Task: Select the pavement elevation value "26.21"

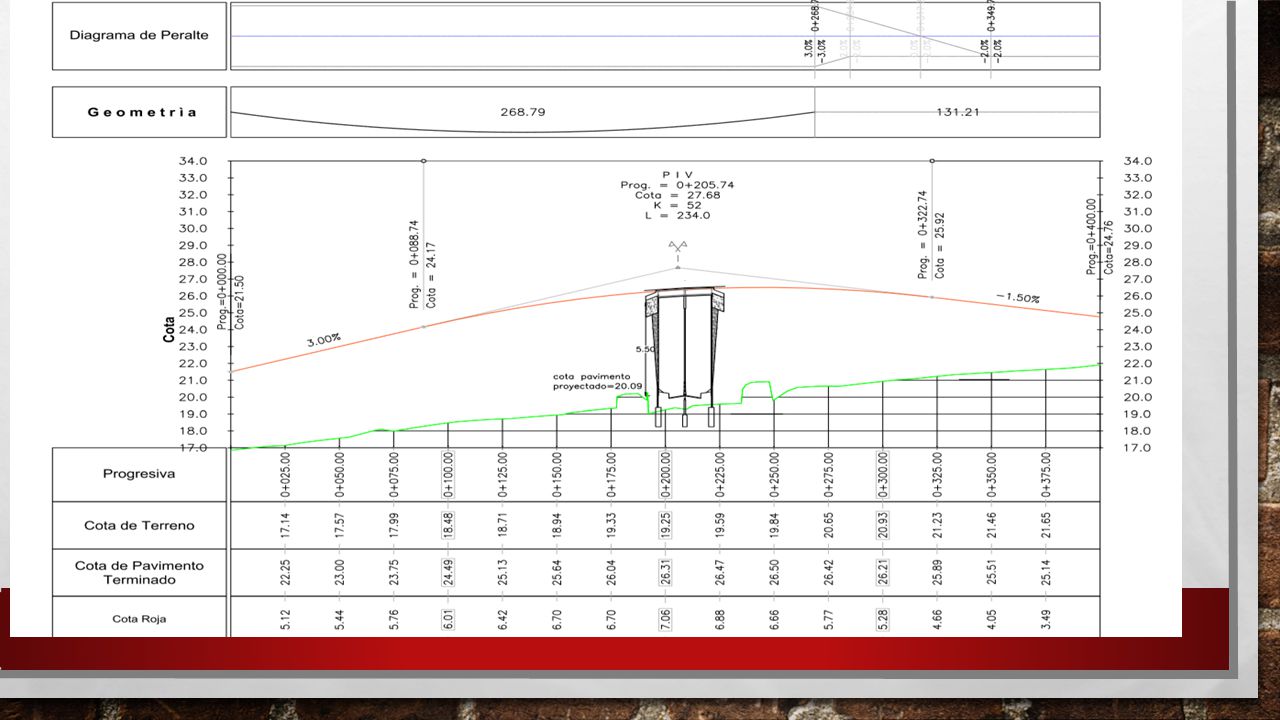Action: click(x=882, y=573)
